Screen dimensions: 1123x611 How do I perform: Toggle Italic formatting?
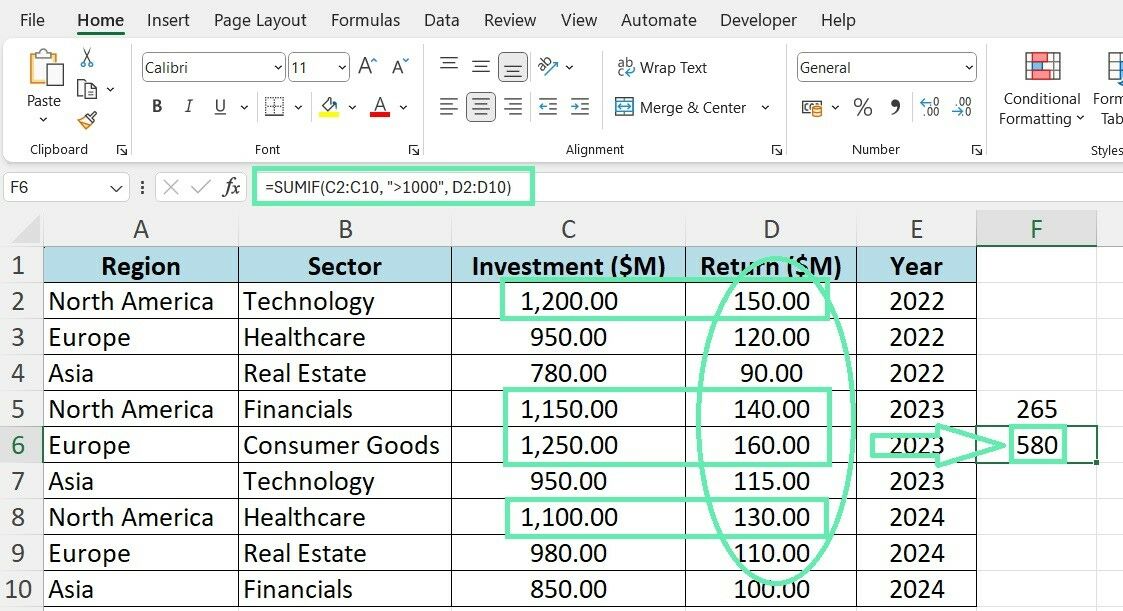point(188,107)
